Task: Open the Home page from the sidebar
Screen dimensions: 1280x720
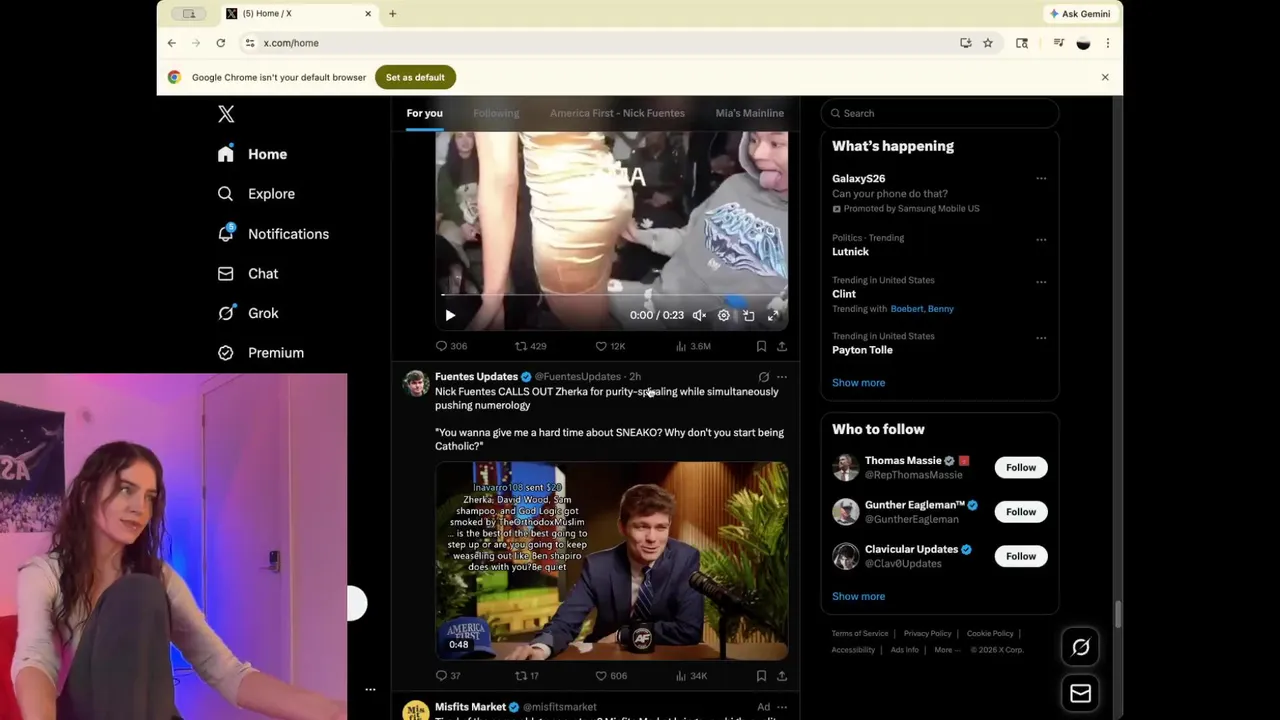Action: pyautogui.click(x=253, y=154)
